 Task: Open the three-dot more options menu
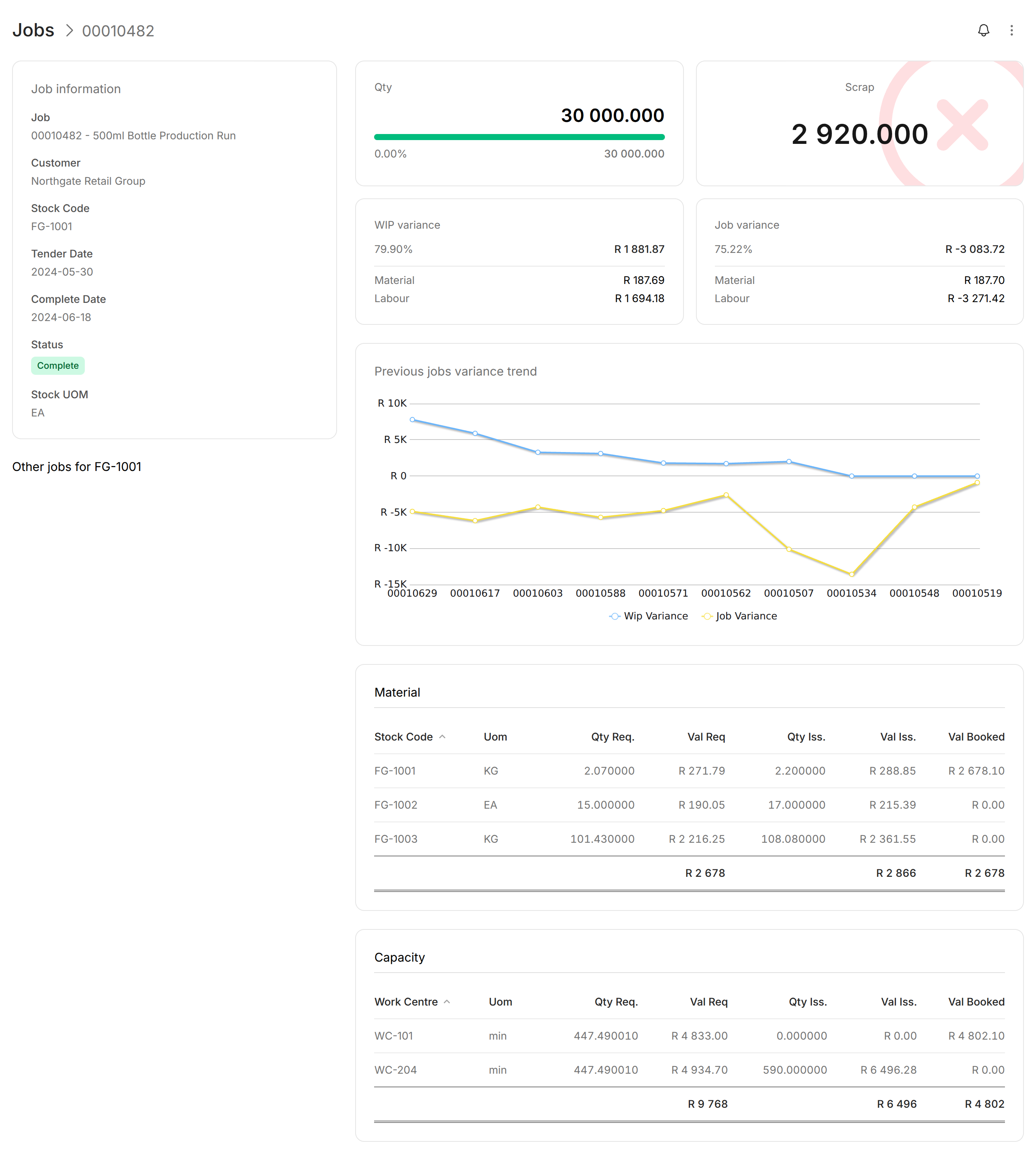click(1011, 30)
